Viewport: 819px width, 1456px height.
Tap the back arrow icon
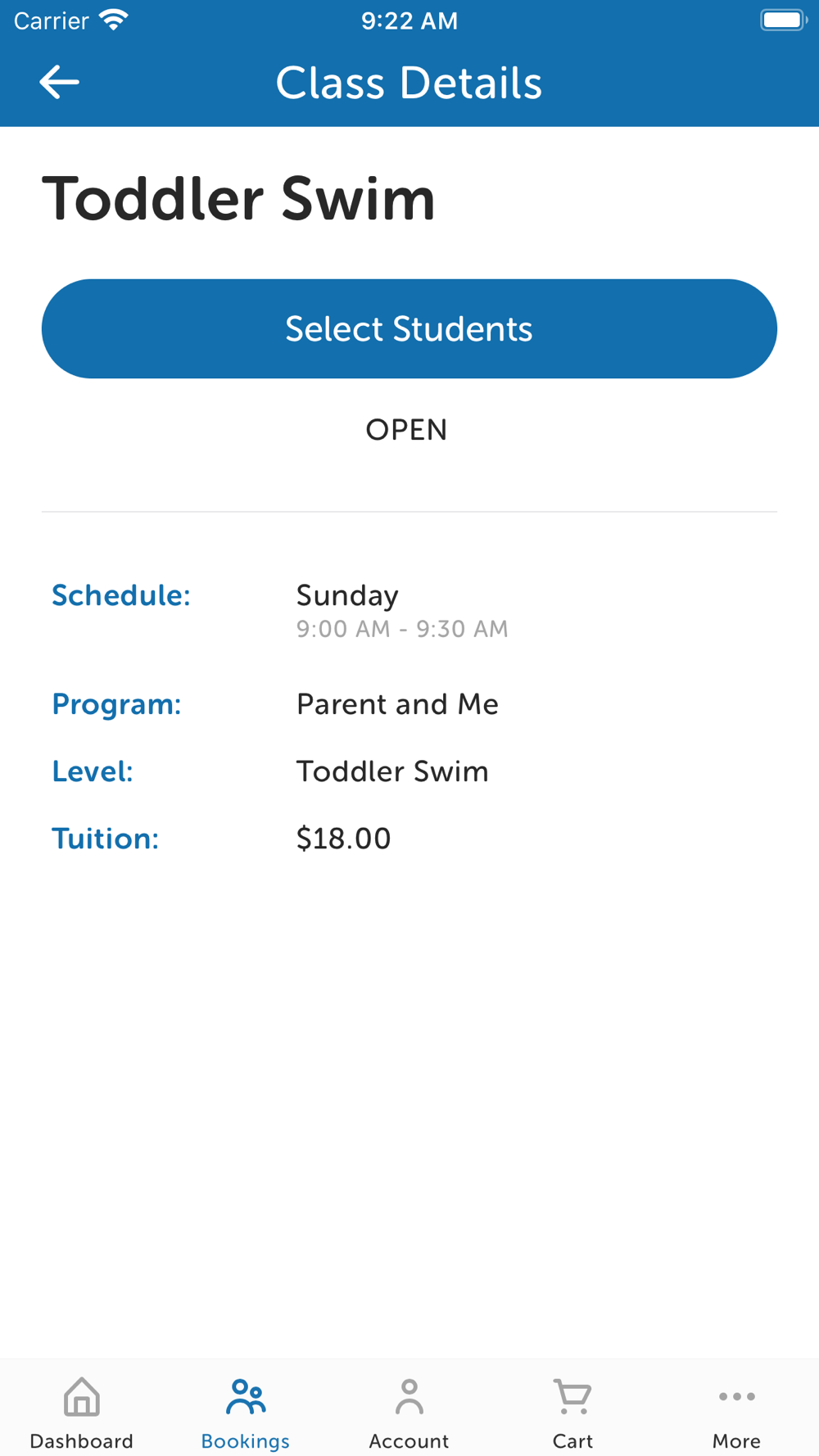point(59,82)
